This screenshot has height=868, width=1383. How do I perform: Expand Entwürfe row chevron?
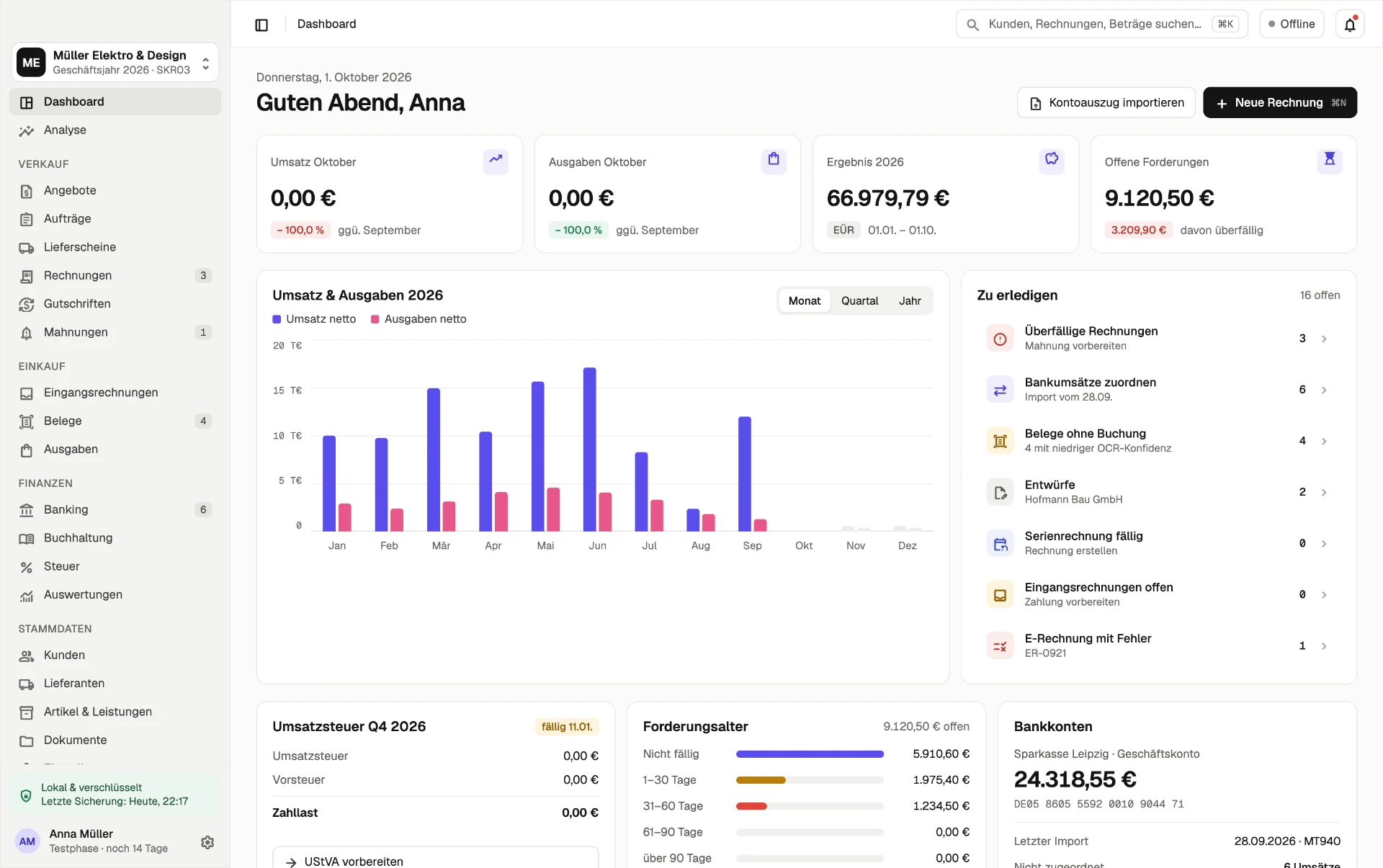point(1324,492)
